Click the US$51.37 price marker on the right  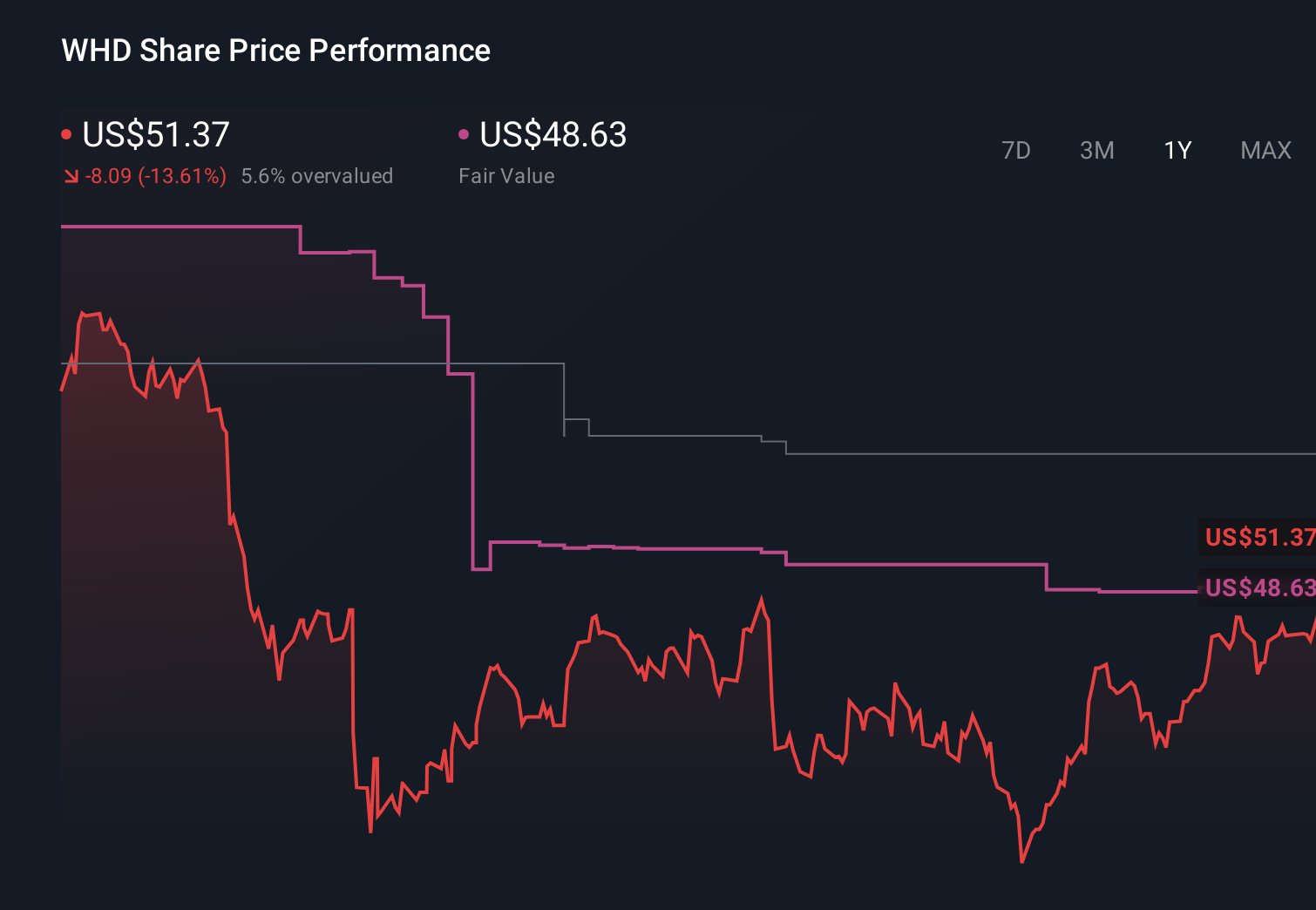click(x=1258, y=538)
